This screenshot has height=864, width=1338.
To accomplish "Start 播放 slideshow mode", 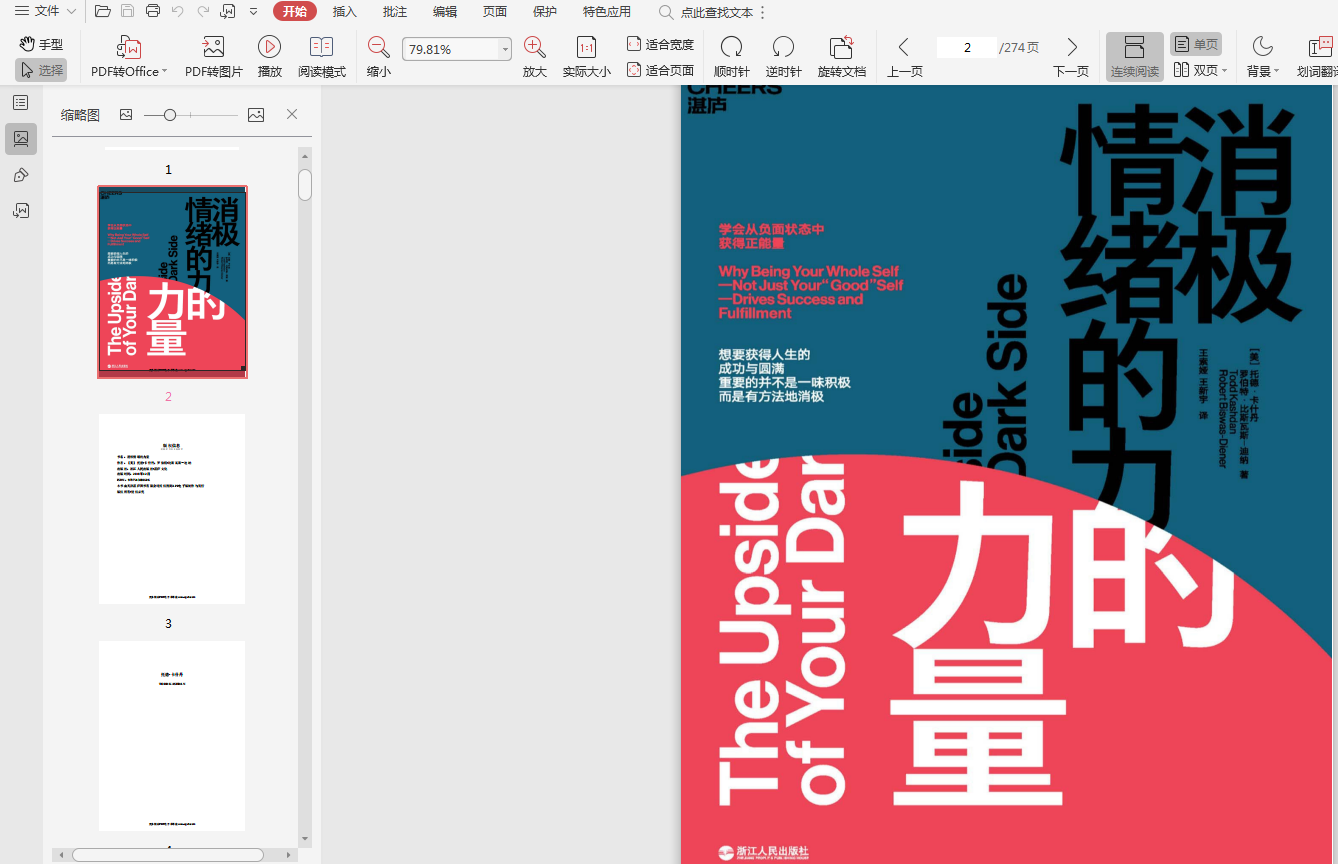I will [x=269, y=57].
